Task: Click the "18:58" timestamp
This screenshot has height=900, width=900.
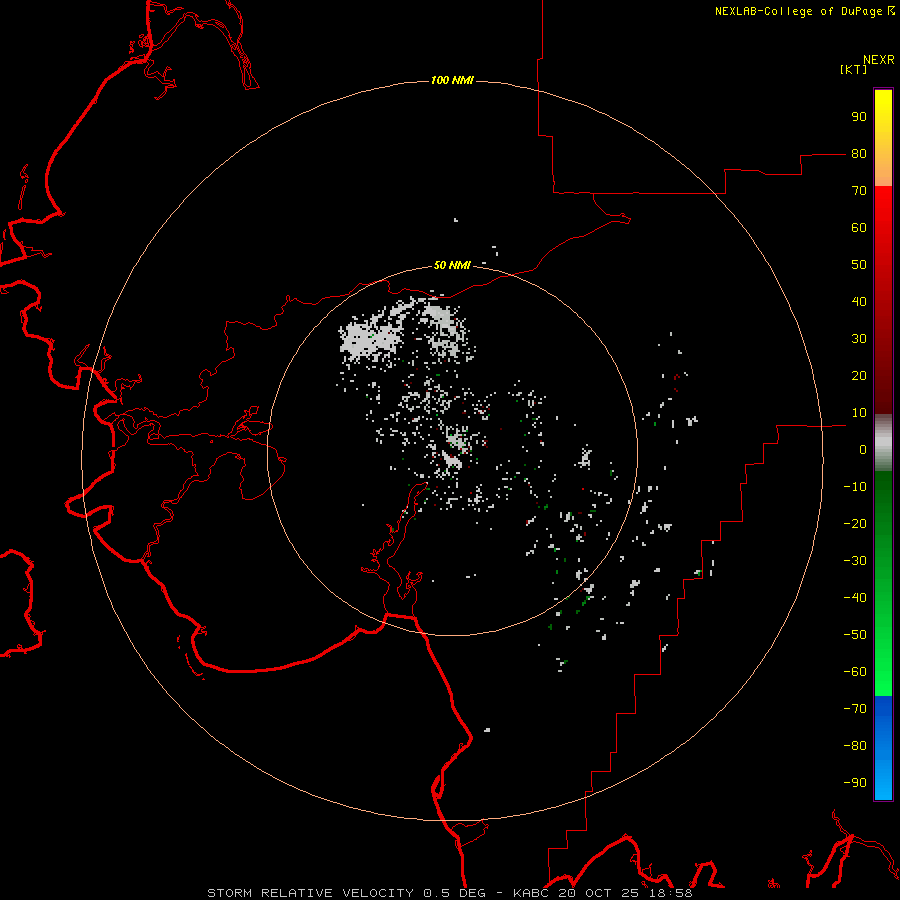Action: (670, 893)
